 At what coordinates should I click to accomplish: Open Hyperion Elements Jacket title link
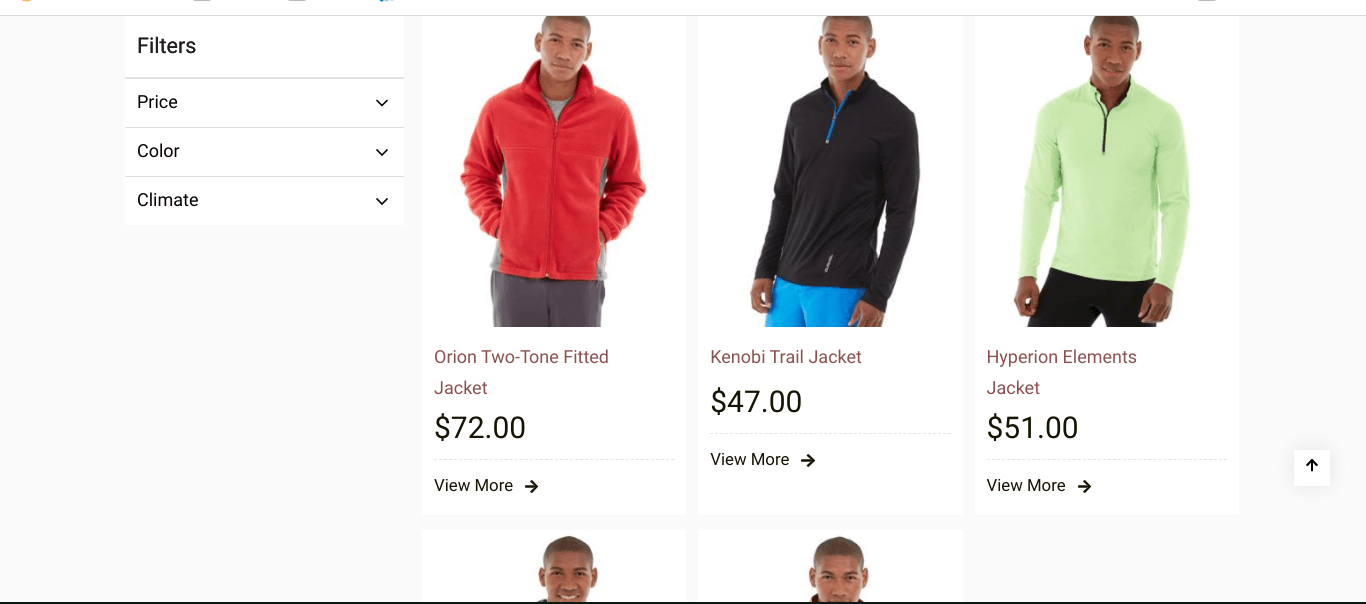point(1061,372)
